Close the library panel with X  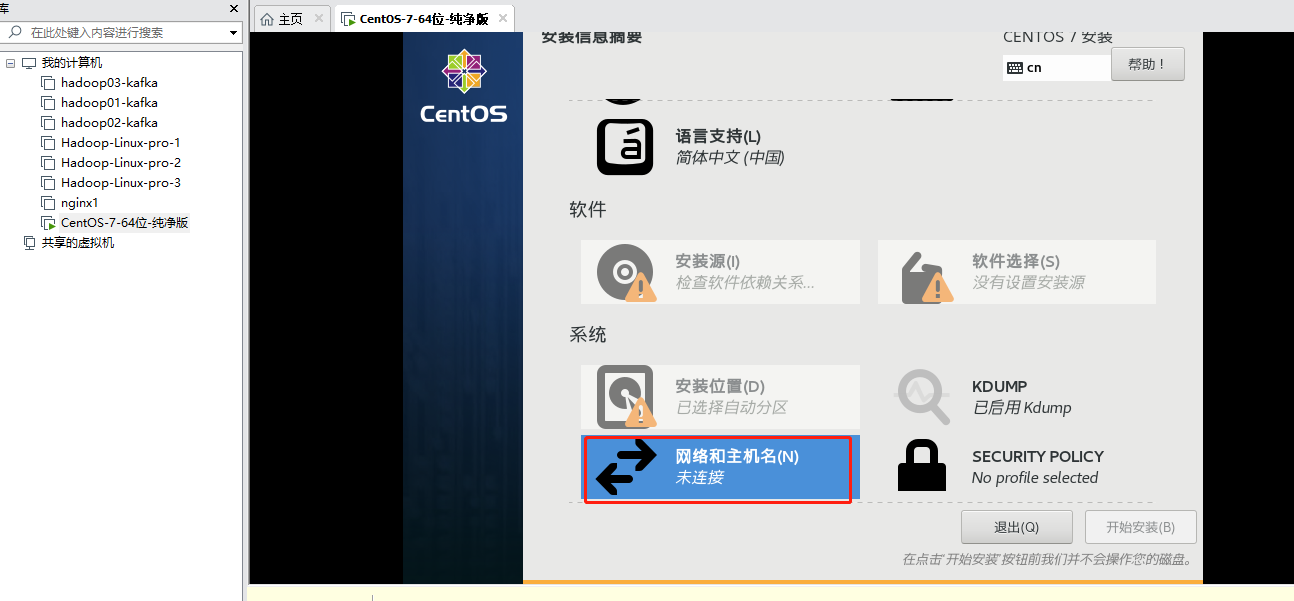click(234, 8)
